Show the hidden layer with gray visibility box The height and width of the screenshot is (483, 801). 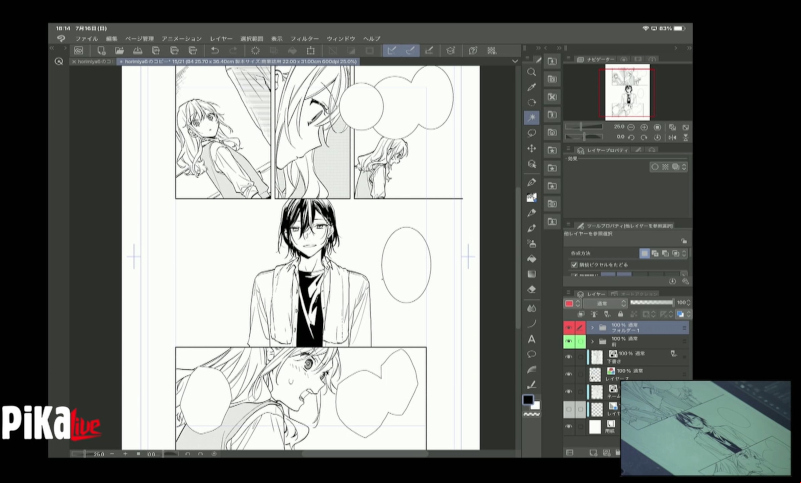click(569, 409)
